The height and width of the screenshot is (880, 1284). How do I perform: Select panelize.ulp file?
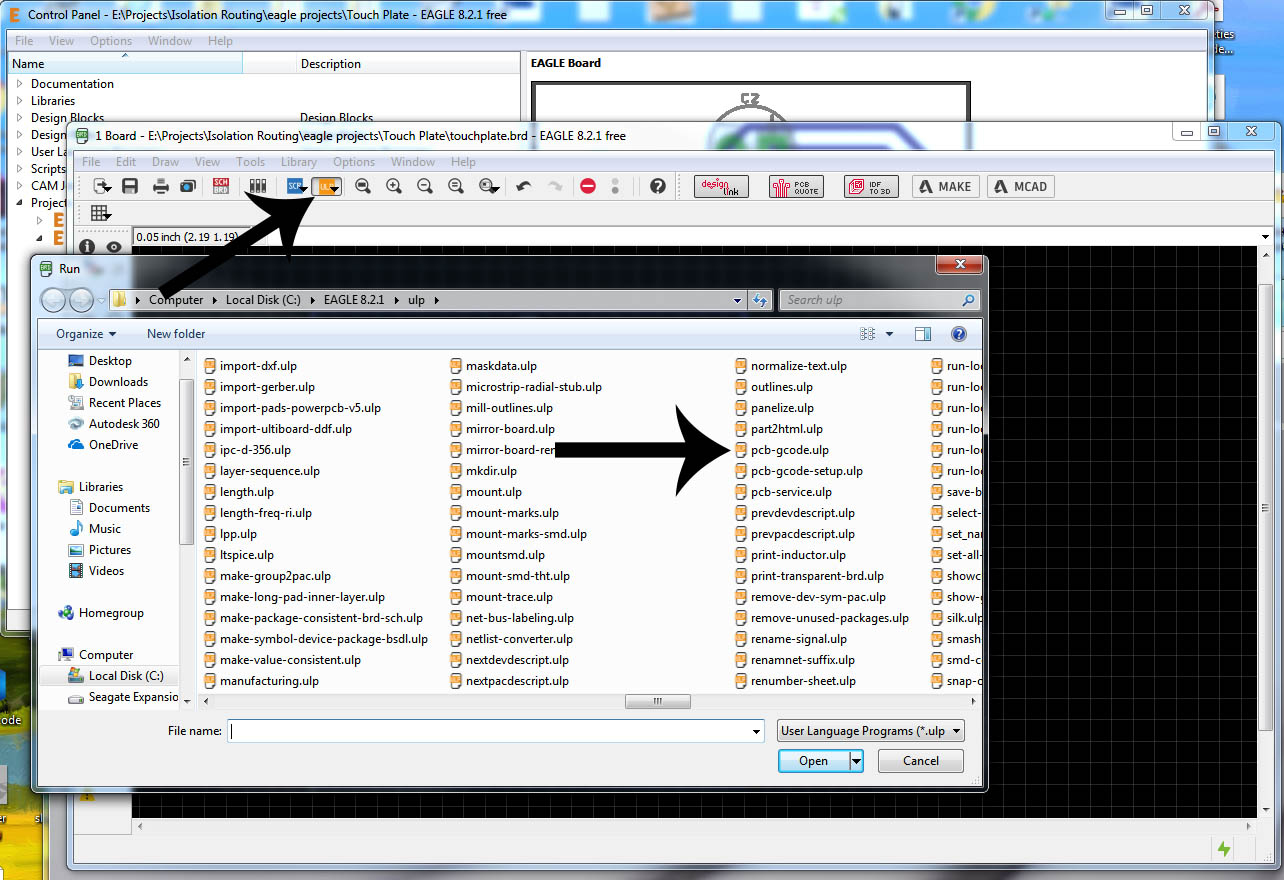tap(774, 408)
